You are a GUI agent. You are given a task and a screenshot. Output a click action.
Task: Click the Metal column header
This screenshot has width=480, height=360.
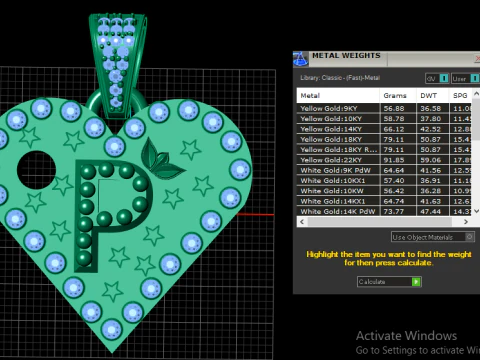pos(338,96)
